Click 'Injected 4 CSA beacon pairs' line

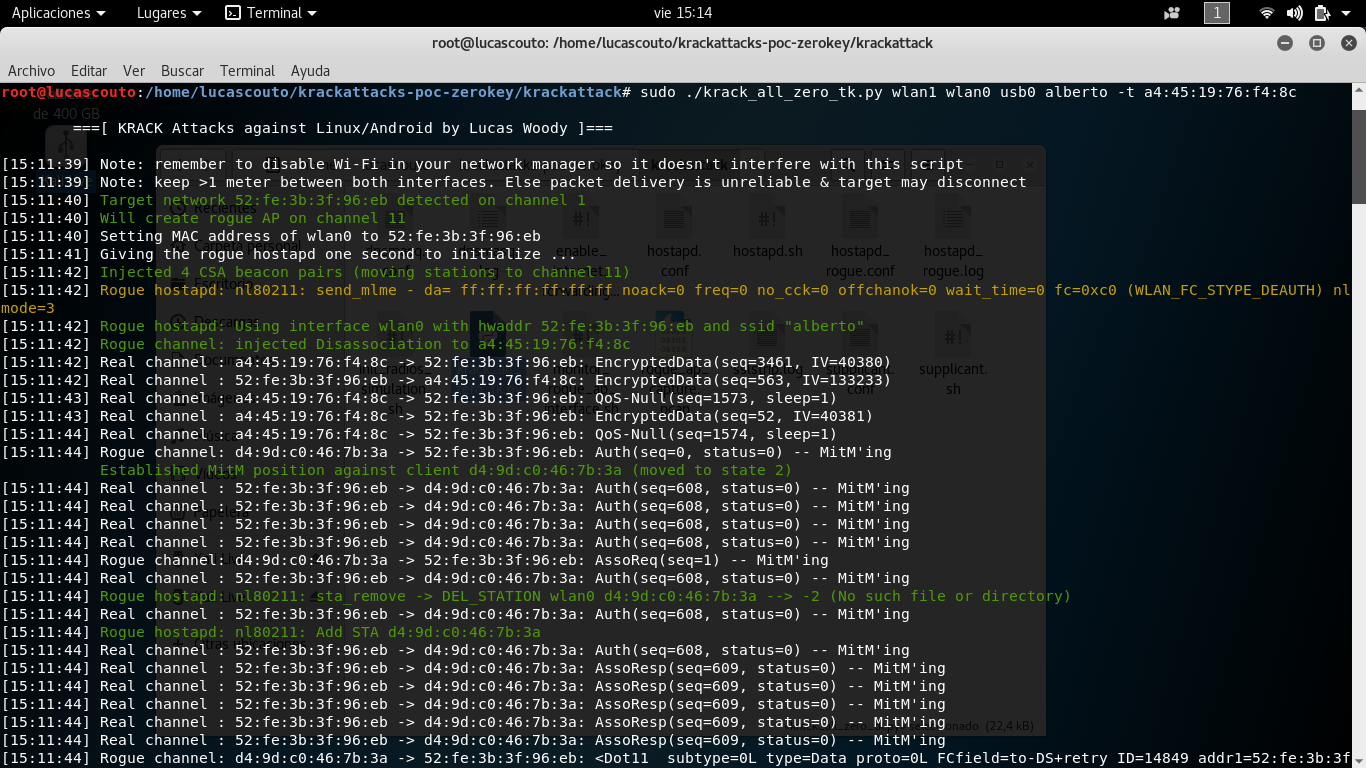click(315, 272)
